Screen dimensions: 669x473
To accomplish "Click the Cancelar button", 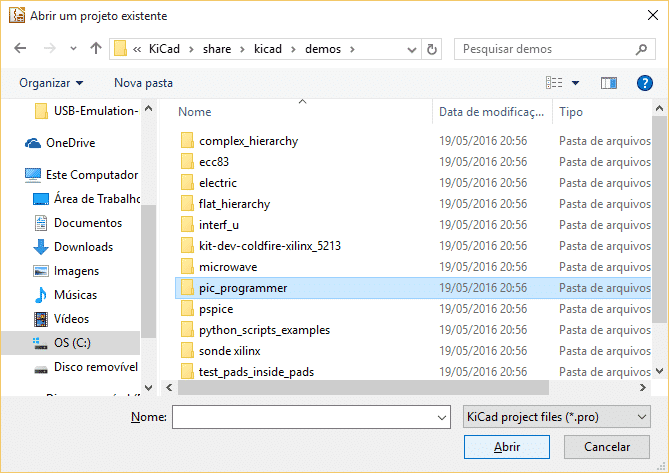I will [607, 447].
